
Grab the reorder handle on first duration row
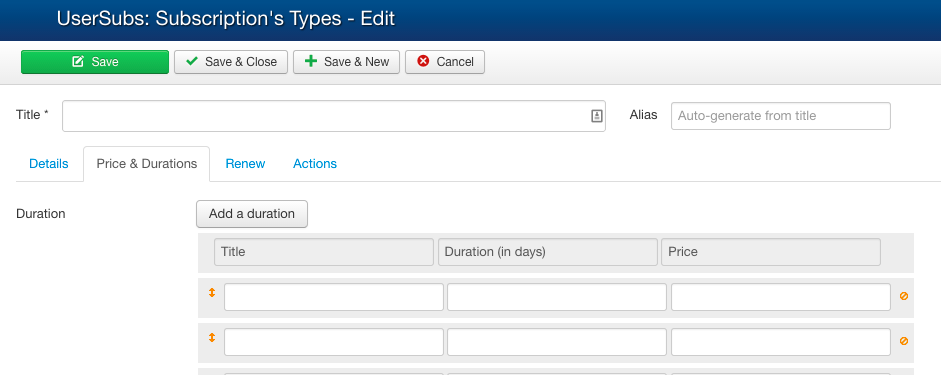coord(212,293)
